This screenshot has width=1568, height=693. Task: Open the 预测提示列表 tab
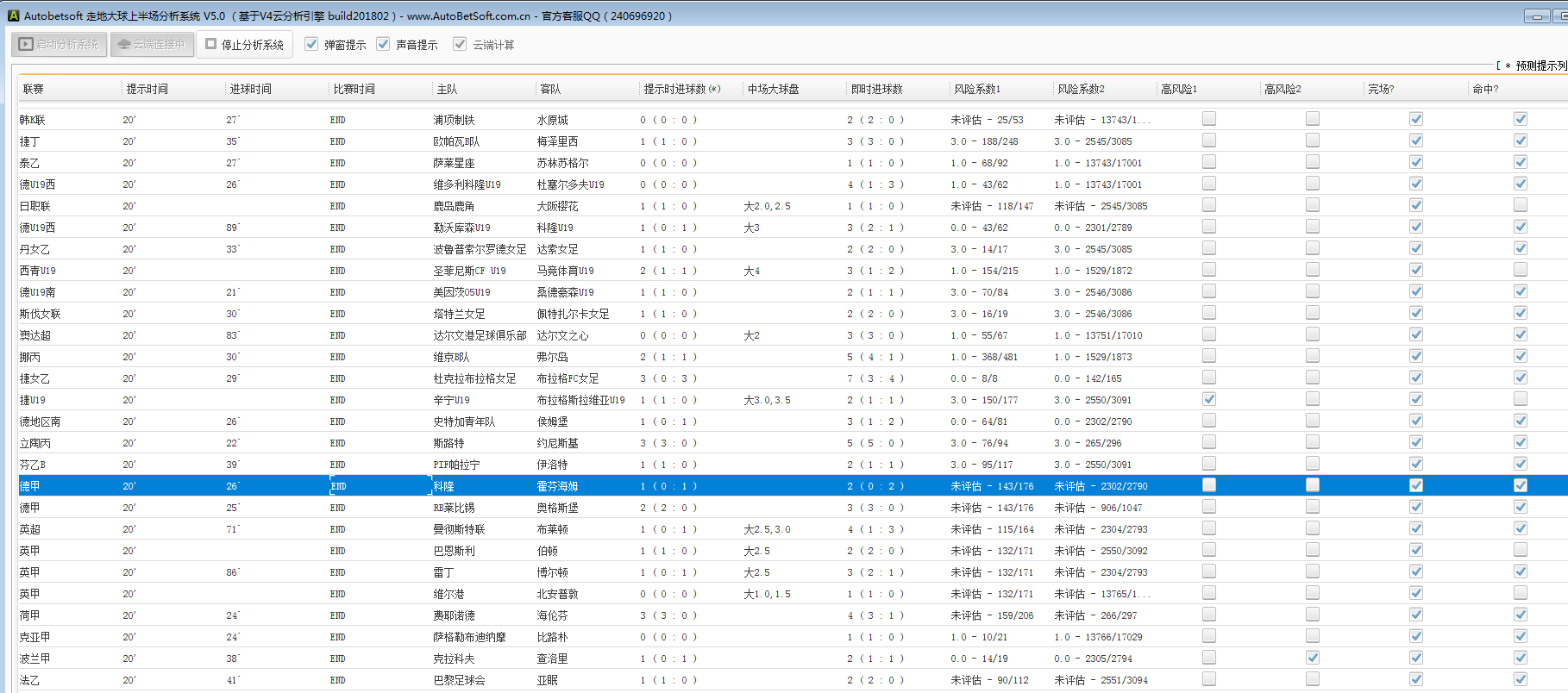(x=1539, y=66)
